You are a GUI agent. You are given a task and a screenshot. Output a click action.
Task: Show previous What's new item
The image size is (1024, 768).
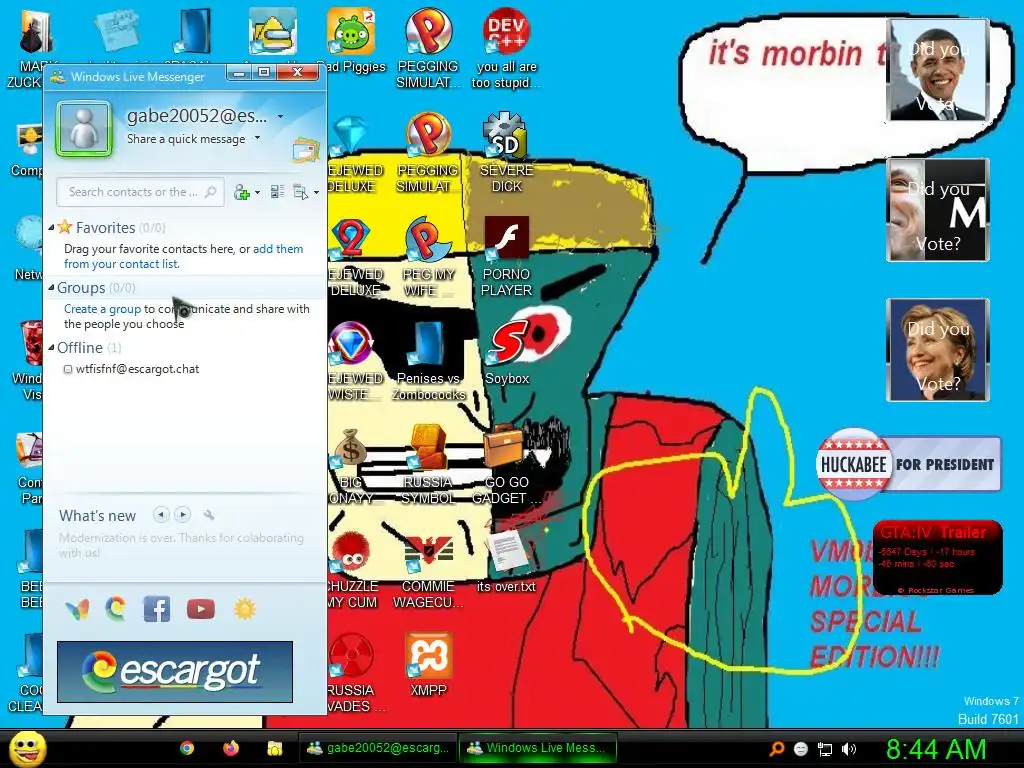(161, 515)
